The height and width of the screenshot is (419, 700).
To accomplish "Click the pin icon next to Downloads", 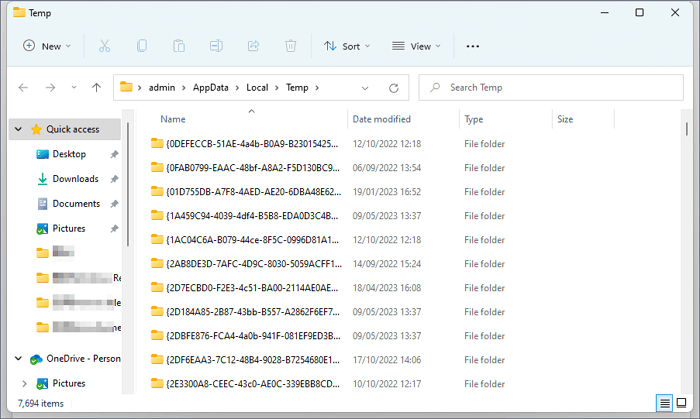I will (115, 179).
